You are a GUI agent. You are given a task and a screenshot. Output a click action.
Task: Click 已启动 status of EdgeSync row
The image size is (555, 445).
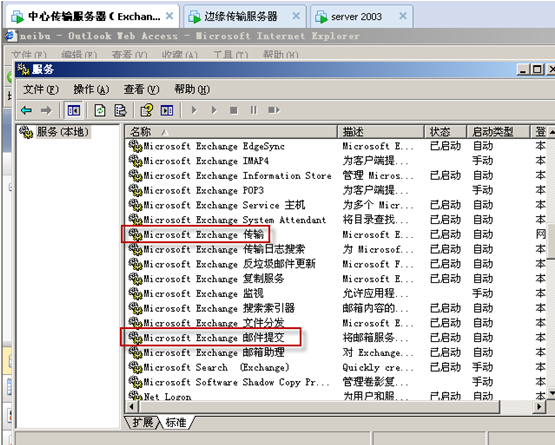[x=445, y=146]
